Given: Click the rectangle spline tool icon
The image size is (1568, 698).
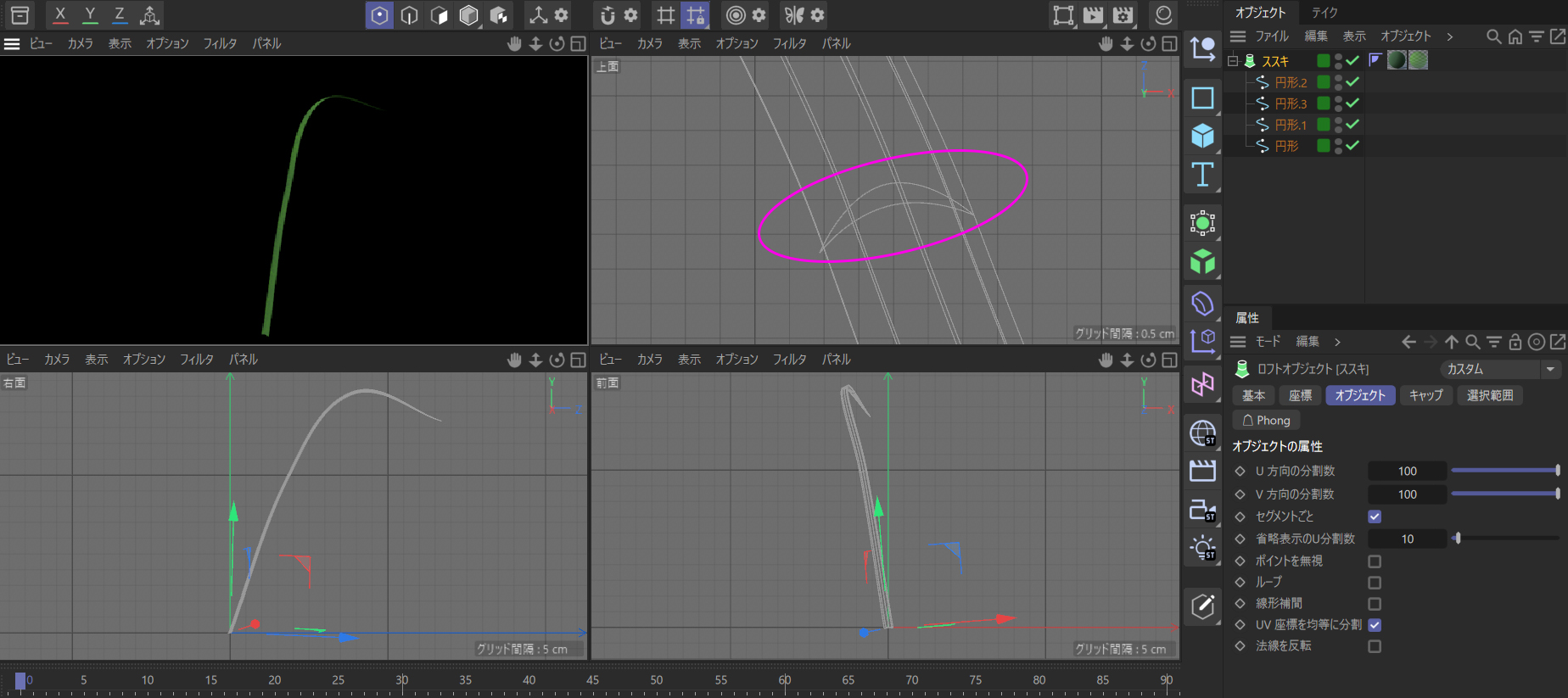Looking at the screenshot, I should (x=1202, y=98).
